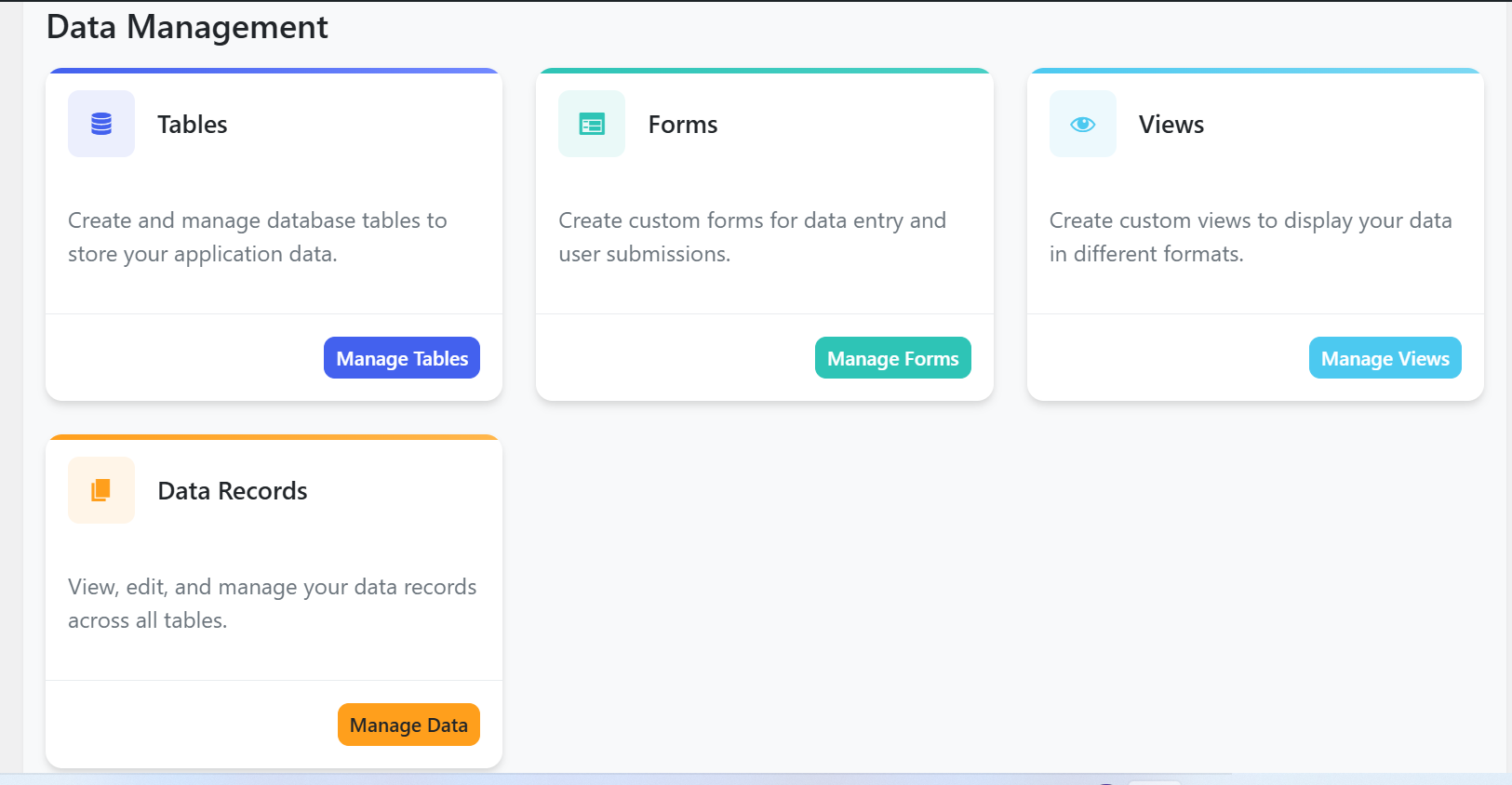Click text 'Create custom views to display'

coord(1200,220)
